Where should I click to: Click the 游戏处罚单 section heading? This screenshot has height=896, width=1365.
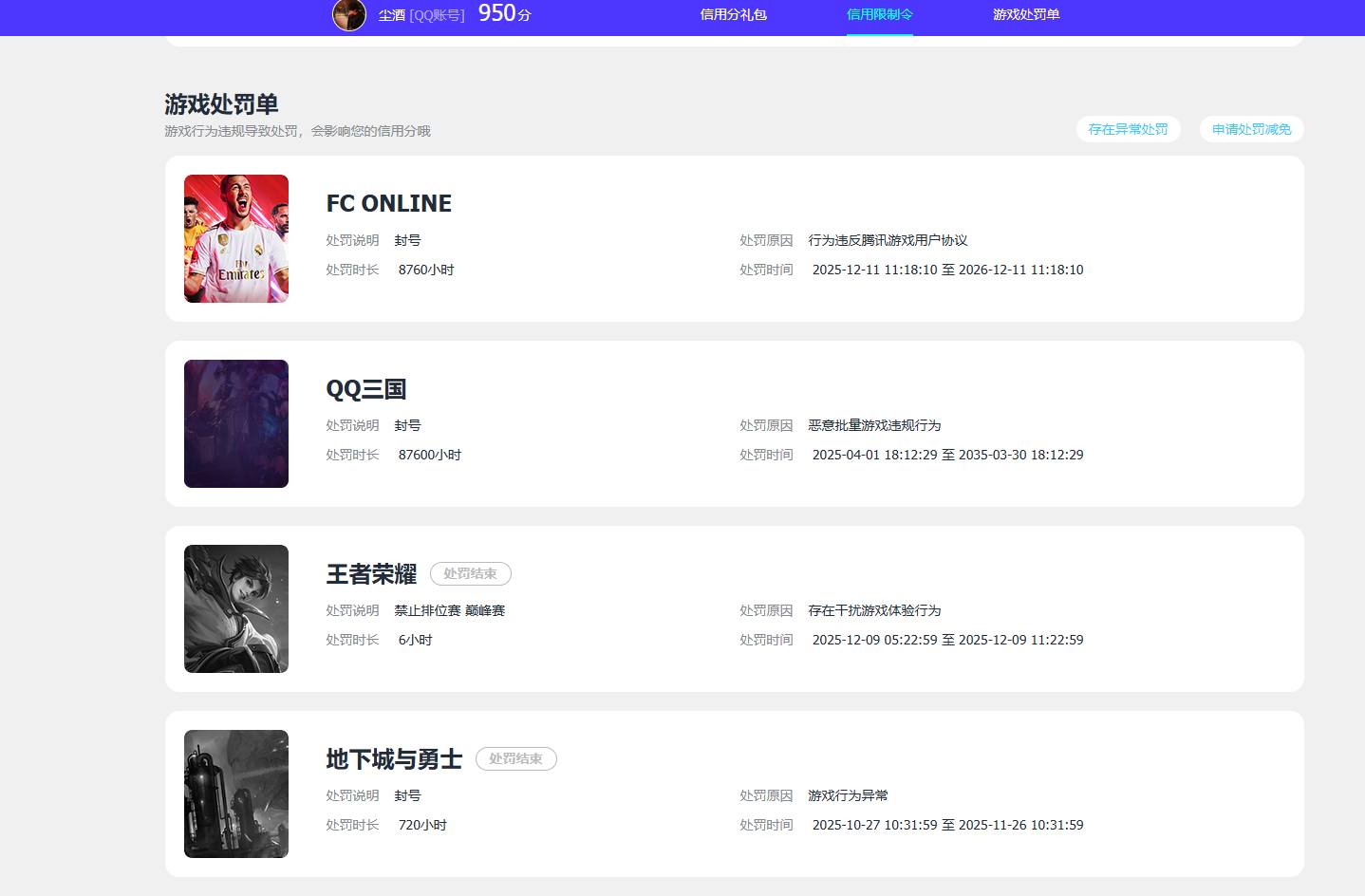pos(221,103)
